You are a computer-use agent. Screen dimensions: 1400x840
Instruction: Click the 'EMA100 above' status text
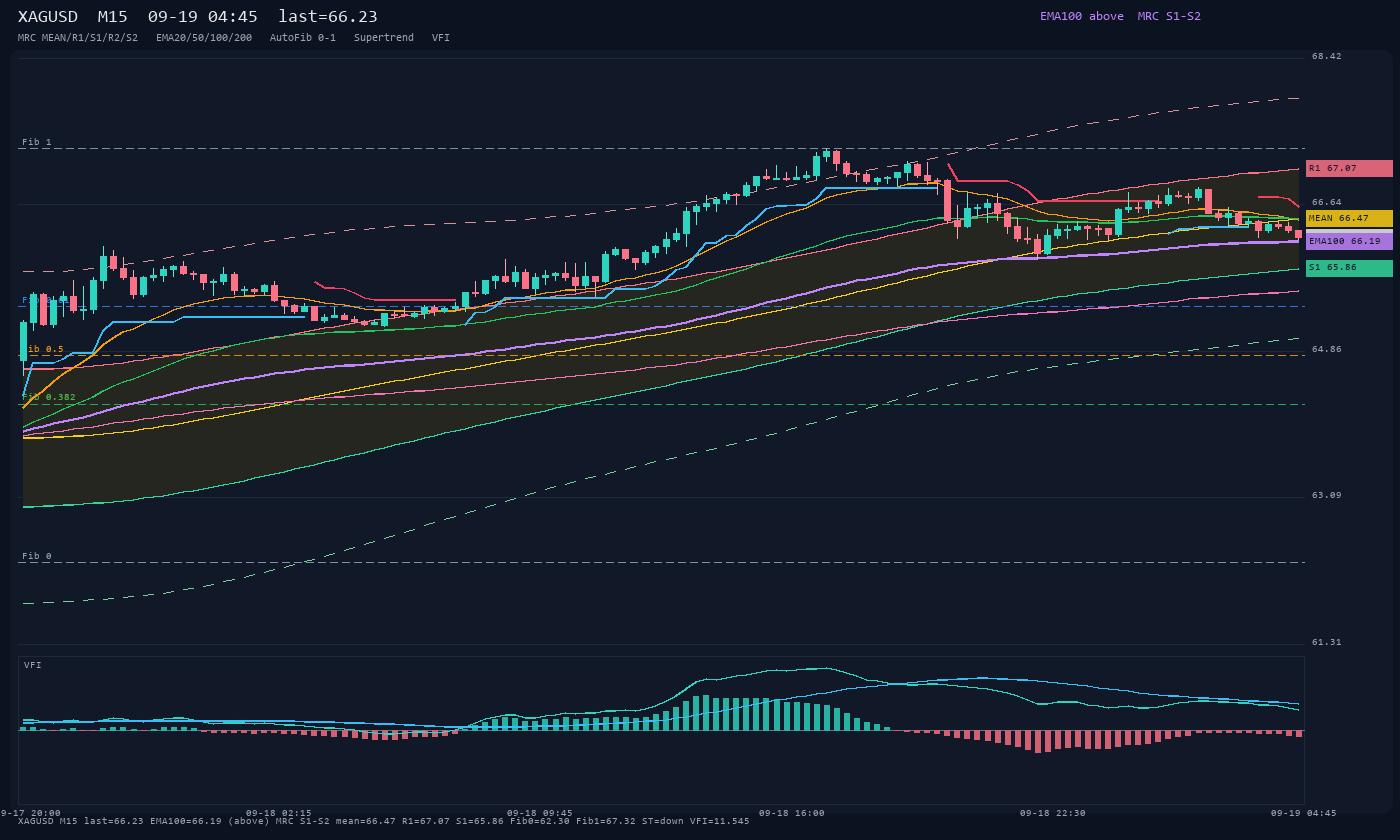pos(1081,16)
